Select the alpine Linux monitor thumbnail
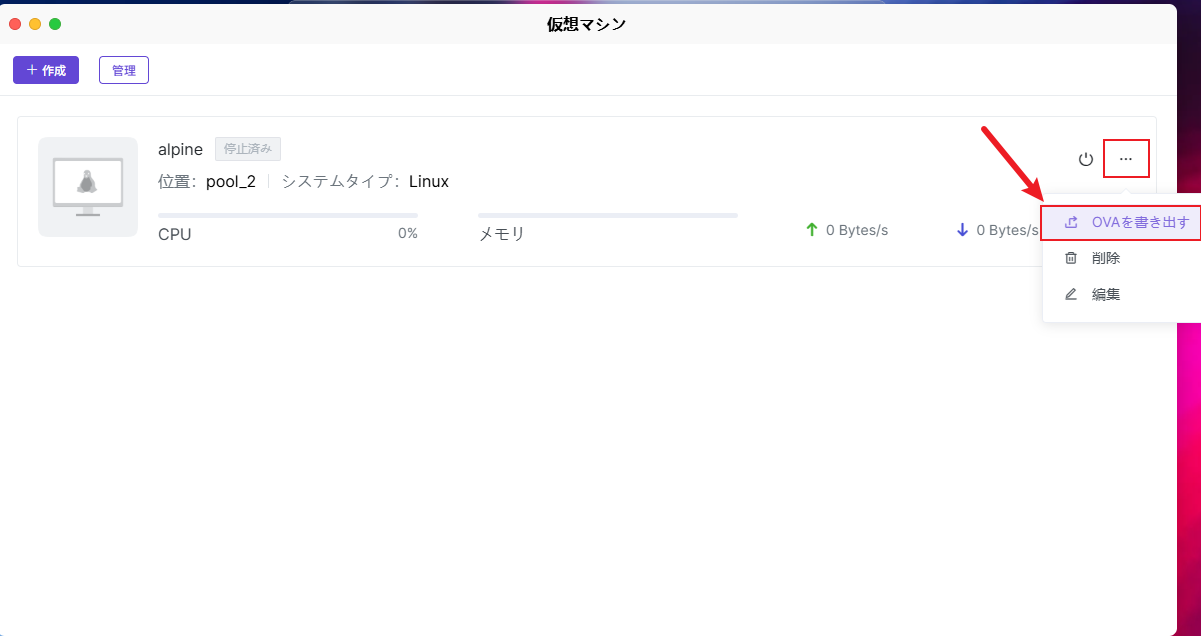 pyautogui.click(x=88, y=187)
